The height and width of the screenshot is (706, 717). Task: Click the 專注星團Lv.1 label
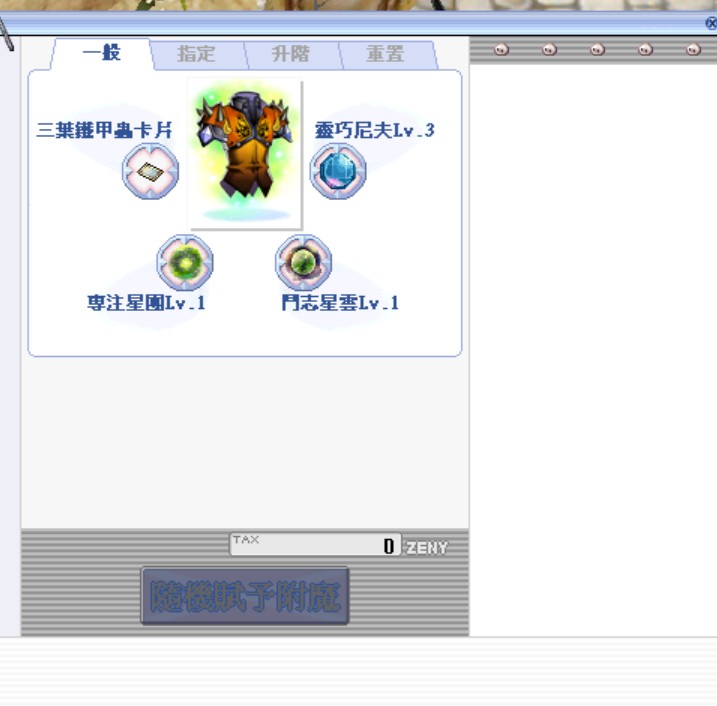click(x=146, y=303)
